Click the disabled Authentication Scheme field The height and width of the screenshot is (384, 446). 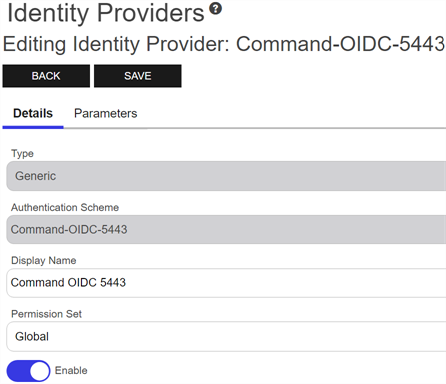pyautogui.click(x=226, y=229)
